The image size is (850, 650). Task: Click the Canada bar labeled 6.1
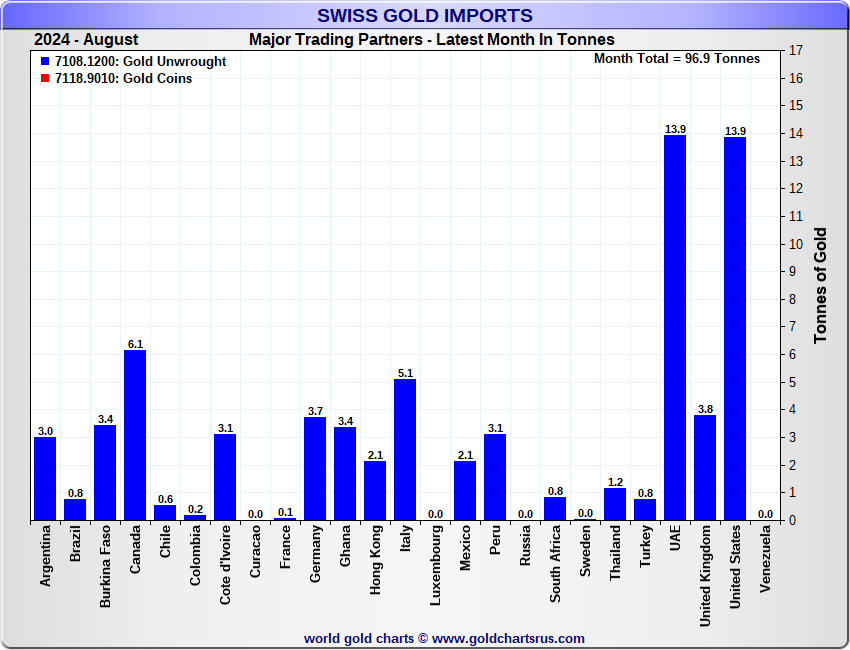pyautogui.click(x=135, y=435)
